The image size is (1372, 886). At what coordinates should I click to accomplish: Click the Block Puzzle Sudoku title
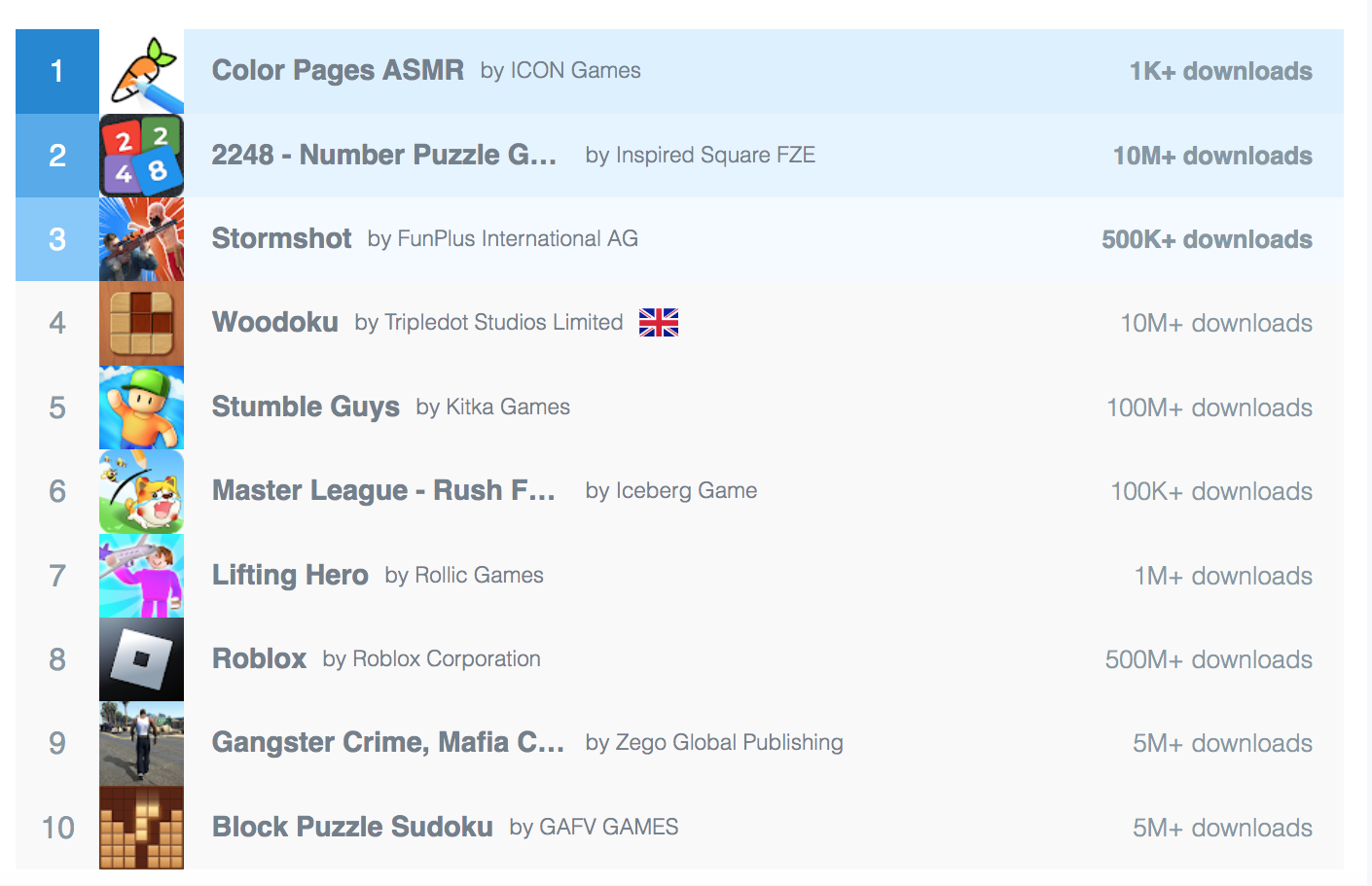352,828
